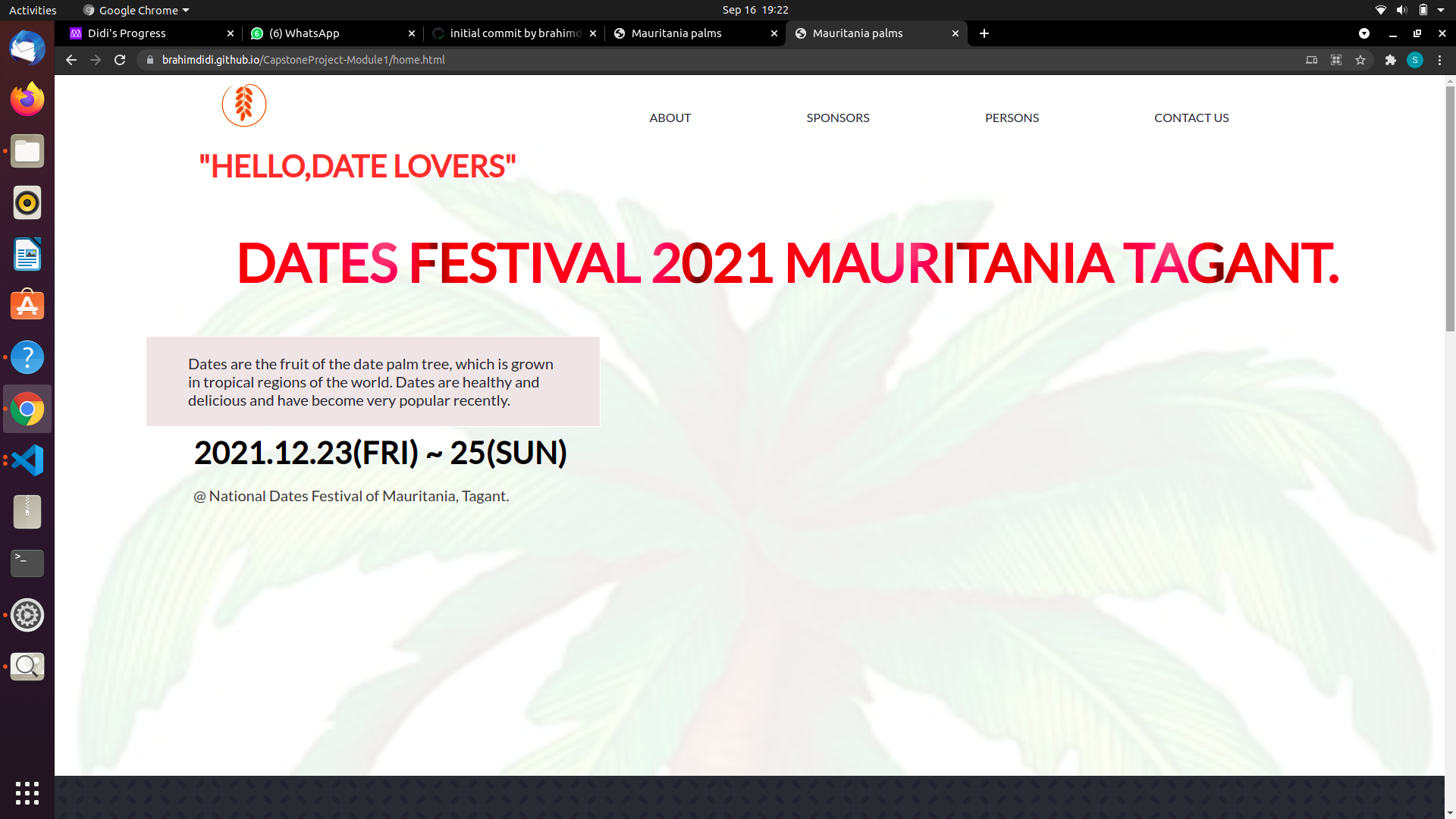Open Thunderbird from the dock
This screenshot has width=1456, height=819.
[x=27, y=49]
